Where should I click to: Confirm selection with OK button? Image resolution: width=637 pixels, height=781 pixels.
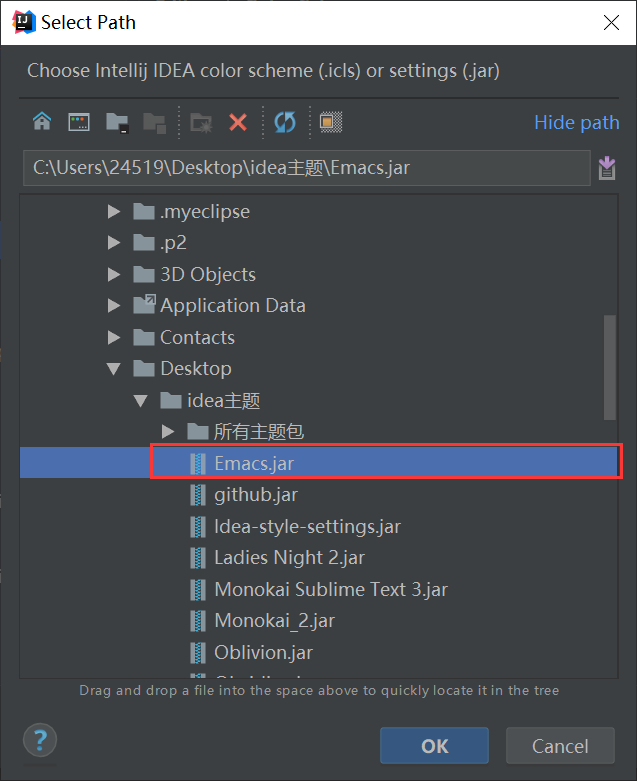[434, 746]
